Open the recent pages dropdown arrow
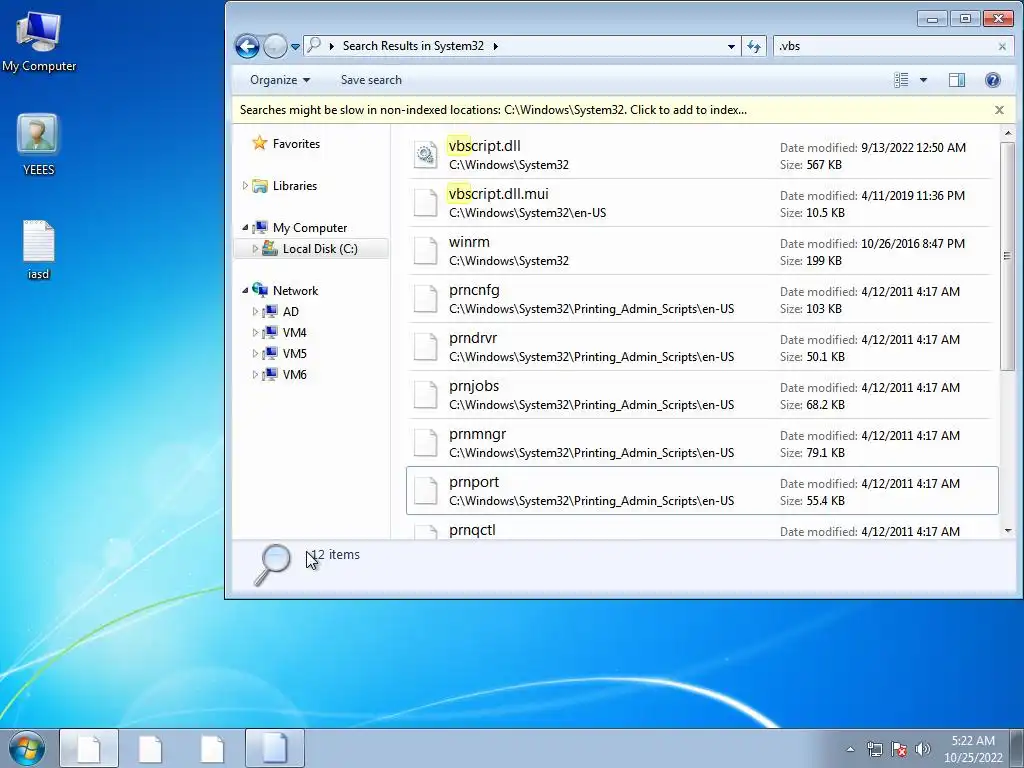This screenshot has height=768, width=1024. [x=295, y=46]
